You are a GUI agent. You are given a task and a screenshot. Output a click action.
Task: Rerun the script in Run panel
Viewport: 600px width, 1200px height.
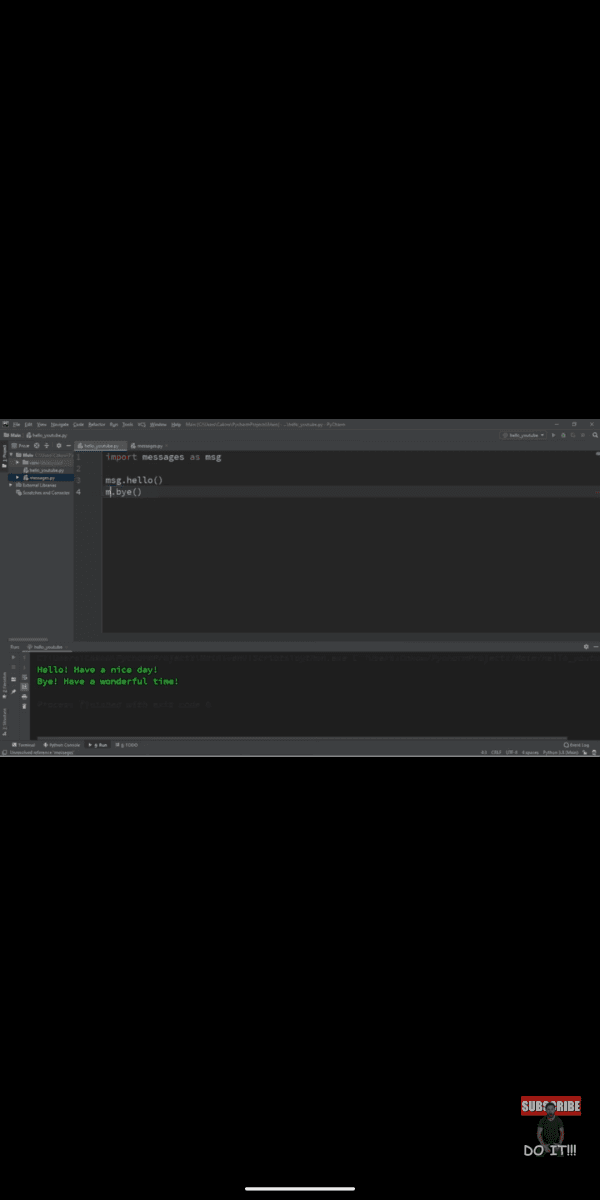(x=13, y=657)
